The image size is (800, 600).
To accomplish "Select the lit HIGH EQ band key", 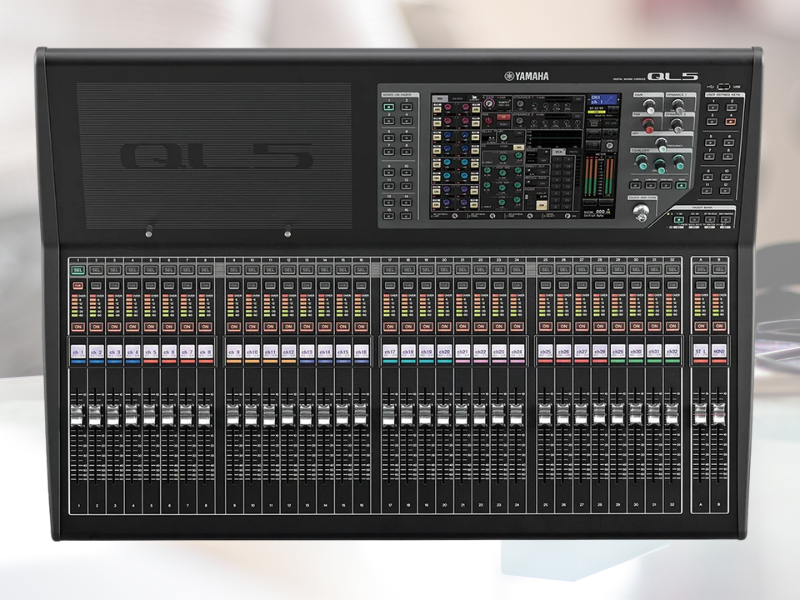I will (681, 185).
